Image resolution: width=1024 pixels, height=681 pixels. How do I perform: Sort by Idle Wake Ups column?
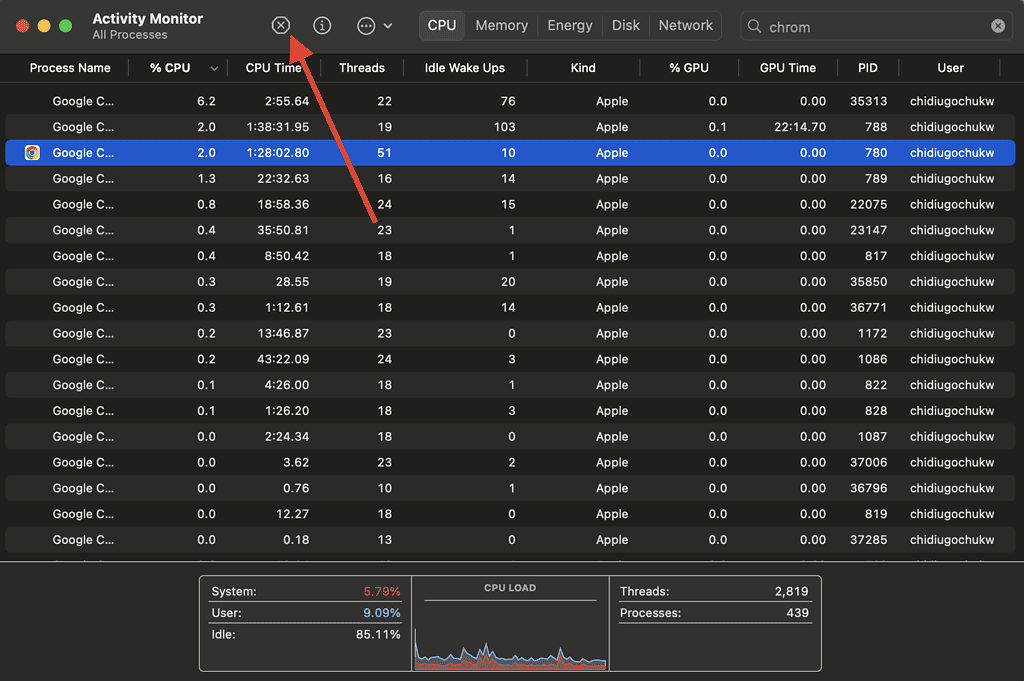(x=464, y=68)
